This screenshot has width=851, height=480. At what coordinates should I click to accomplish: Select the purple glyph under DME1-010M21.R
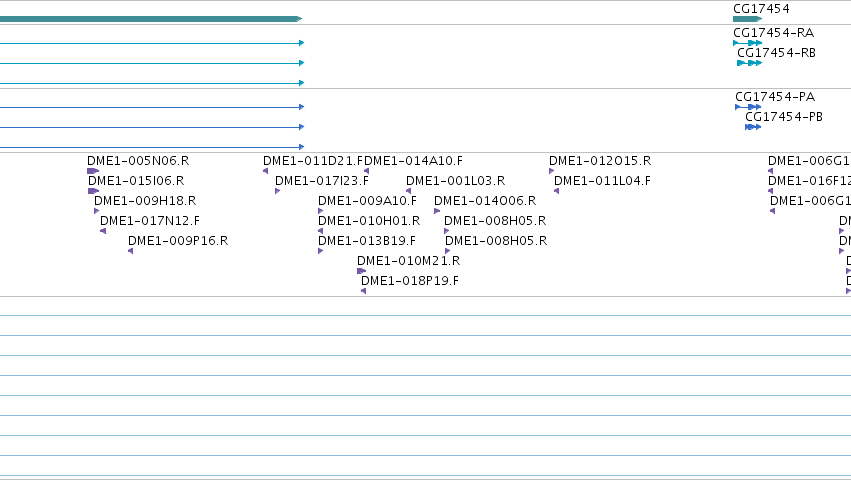[x=361, y=271]
